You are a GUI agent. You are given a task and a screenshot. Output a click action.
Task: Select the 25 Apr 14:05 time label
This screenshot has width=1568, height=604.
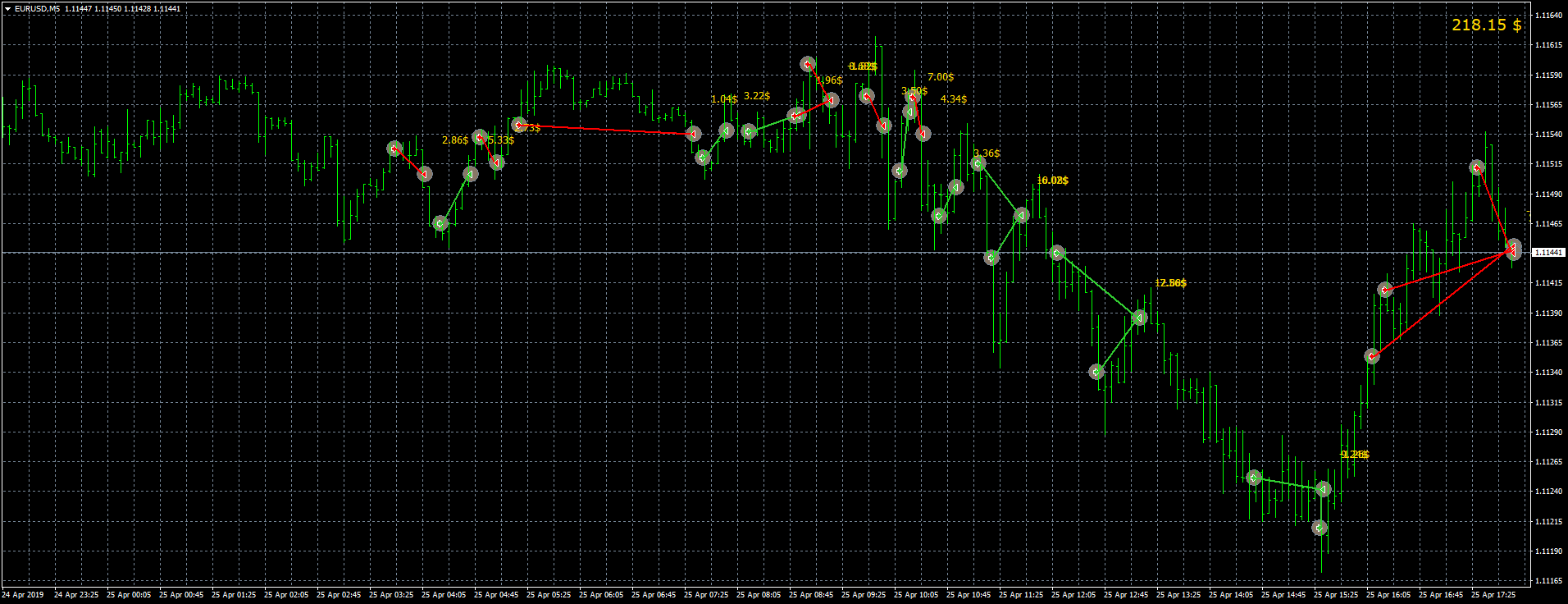pos(1231,595)
